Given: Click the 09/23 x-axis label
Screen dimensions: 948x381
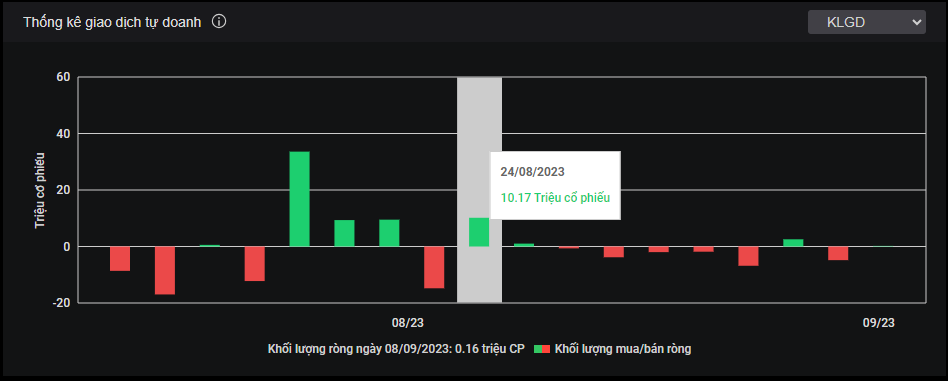Looking at the screenshot, I should pyautogui.click(x=878, y=323).
